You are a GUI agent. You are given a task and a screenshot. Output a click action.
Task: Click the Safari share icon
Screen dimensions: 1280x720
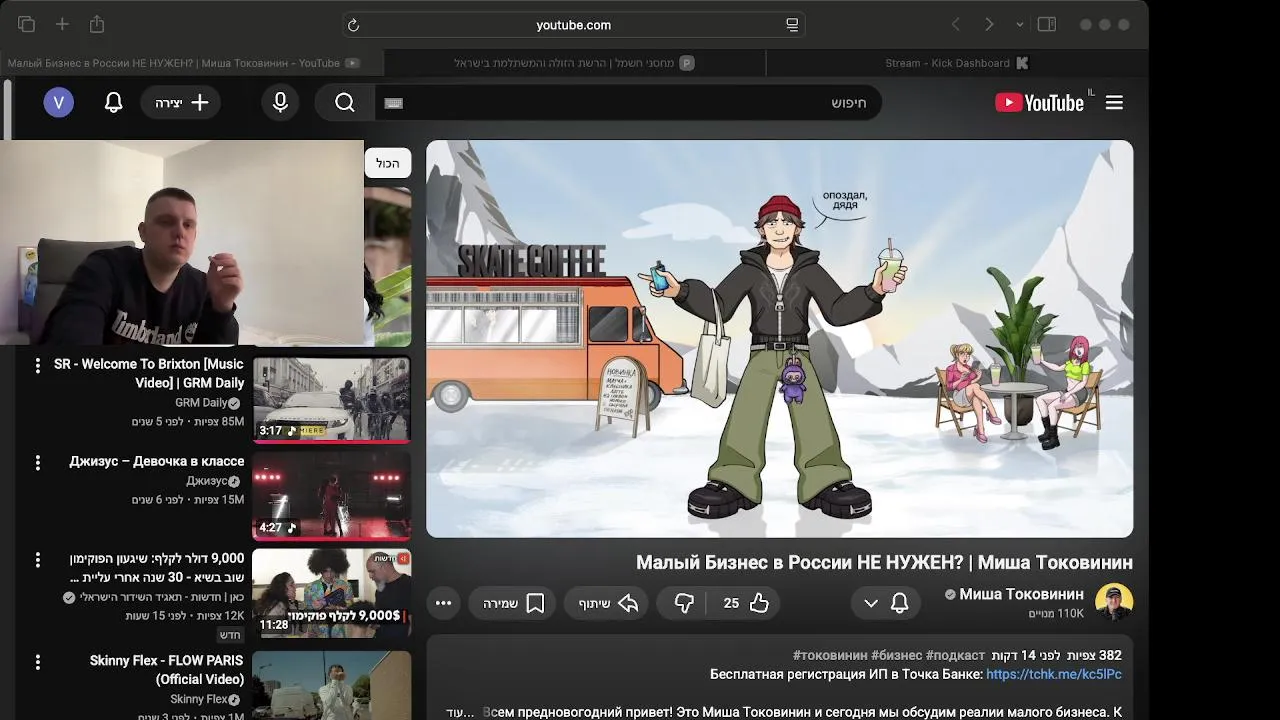(x=97, y=24)
